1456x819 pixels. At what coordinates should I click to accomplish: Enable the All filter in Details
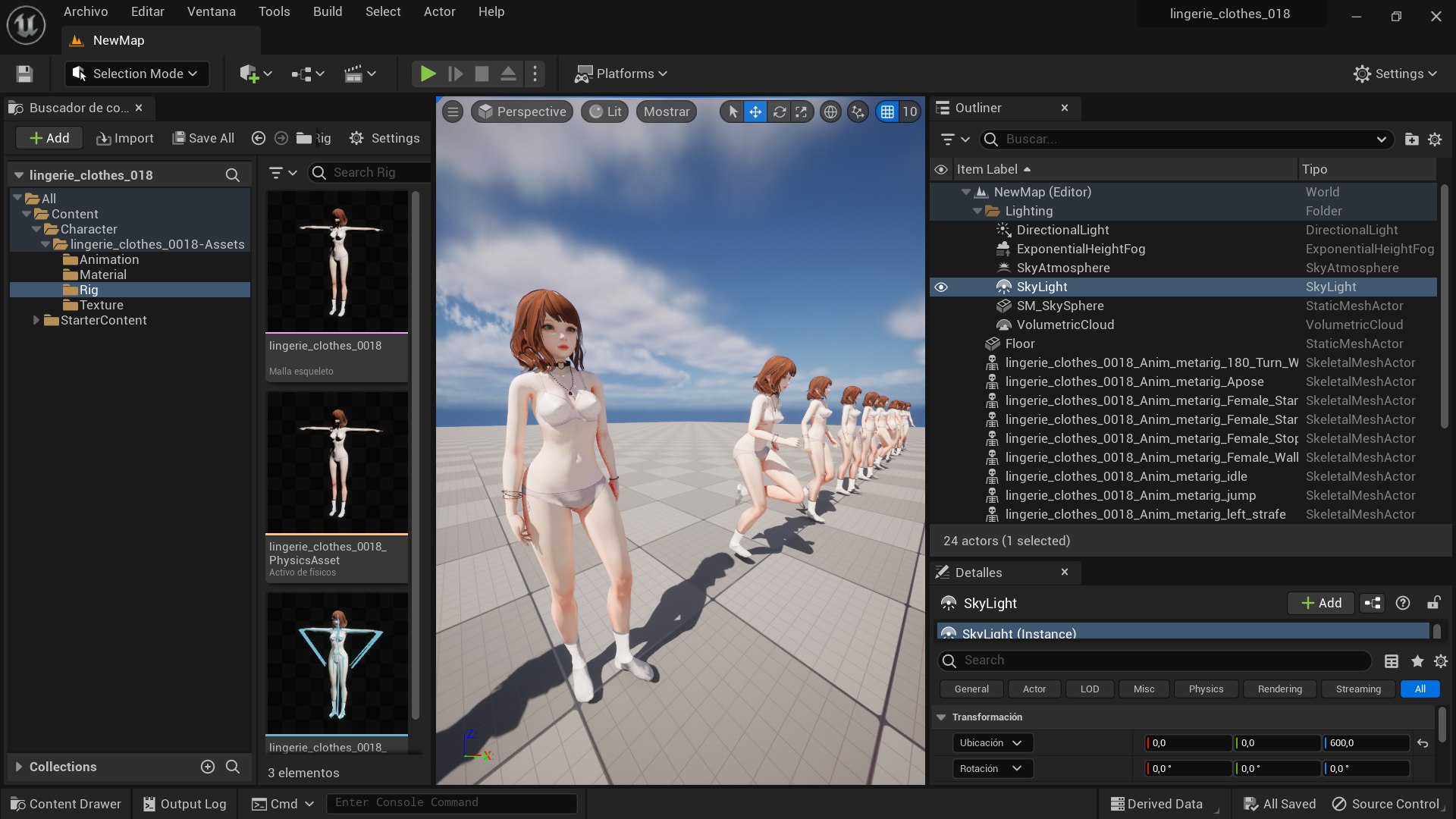pyautogui.click(x=1420, y=689)
